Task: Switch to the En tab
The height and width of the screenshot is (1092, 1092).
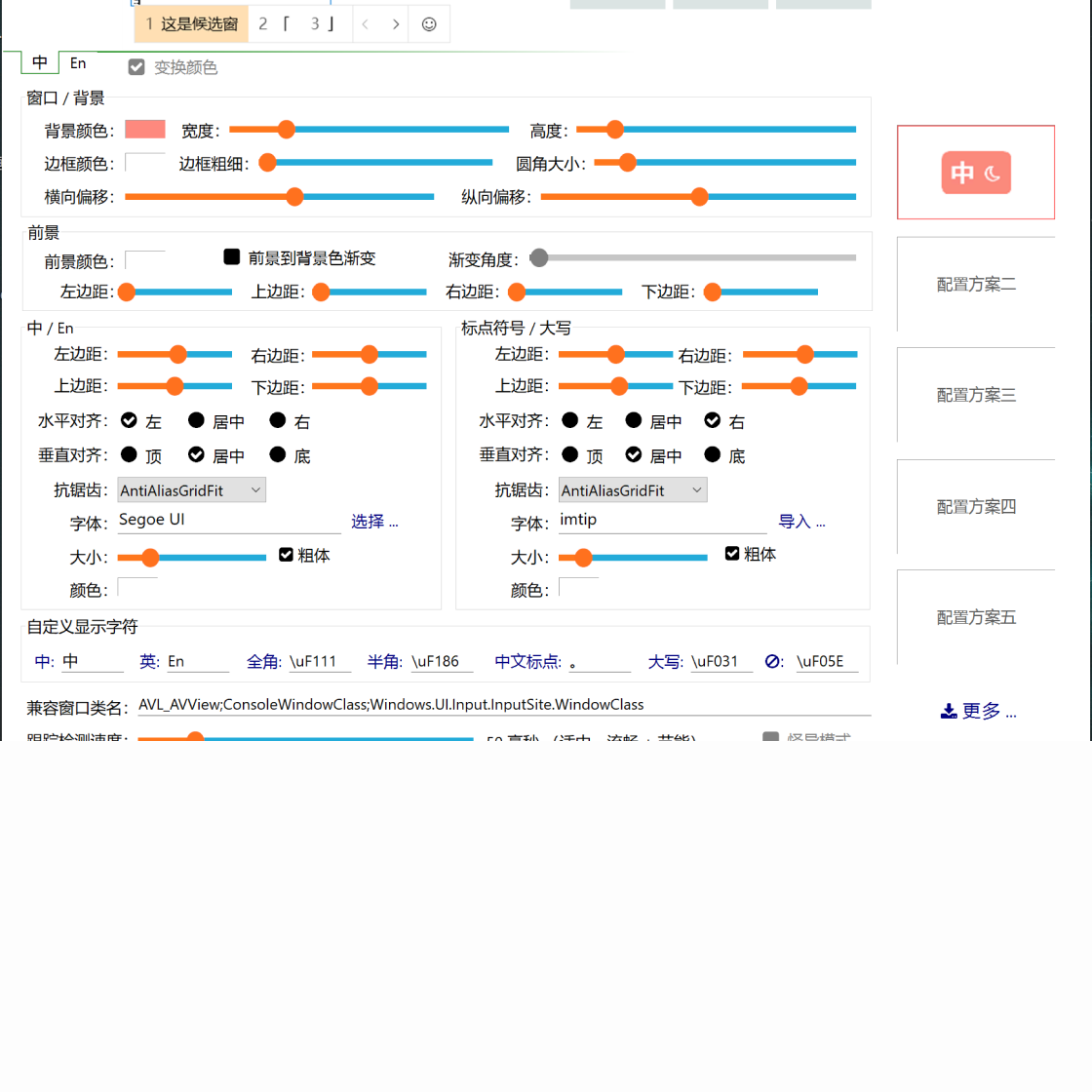Action: click(x=78, y=62)
